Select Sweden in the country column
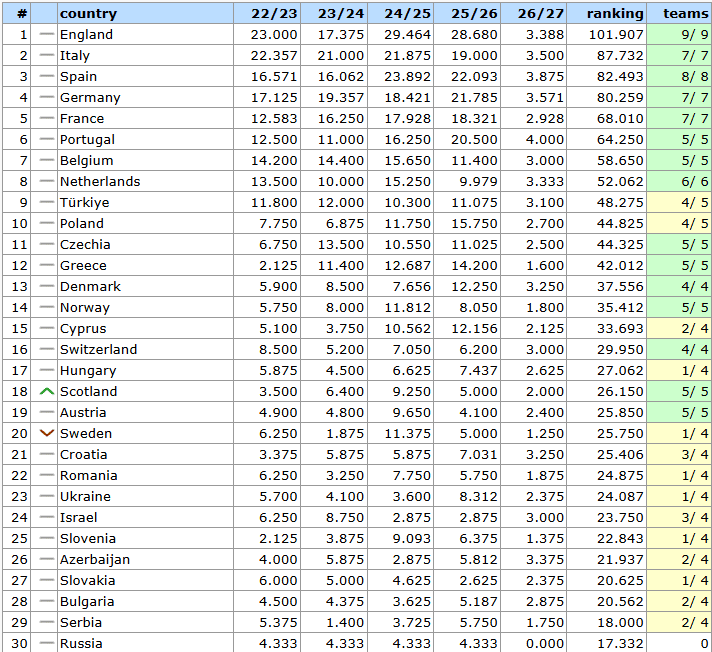This screenshot has height=652, width=712. [86, 434]
